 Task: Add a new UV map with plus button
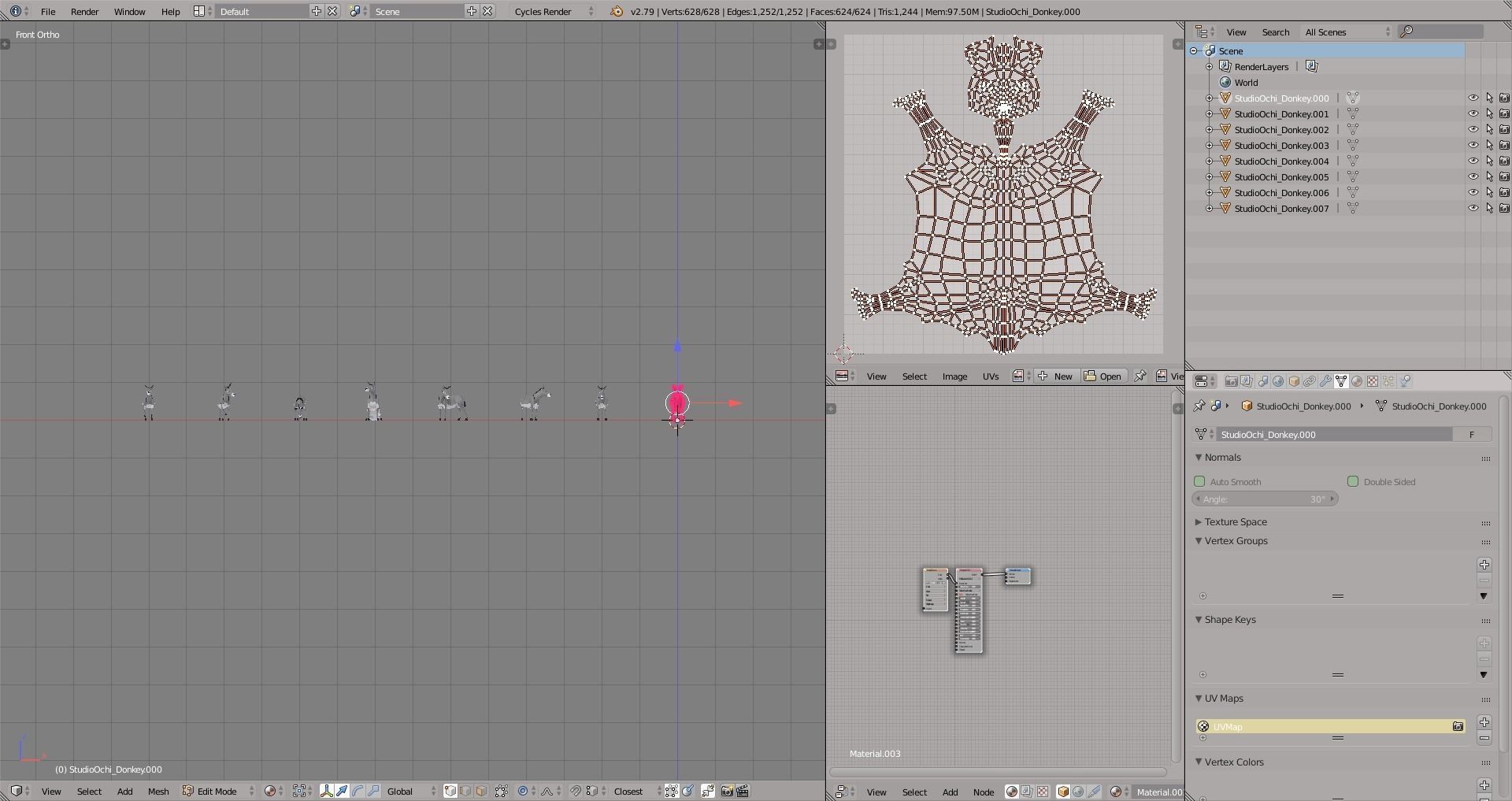tap(1484, 722)
